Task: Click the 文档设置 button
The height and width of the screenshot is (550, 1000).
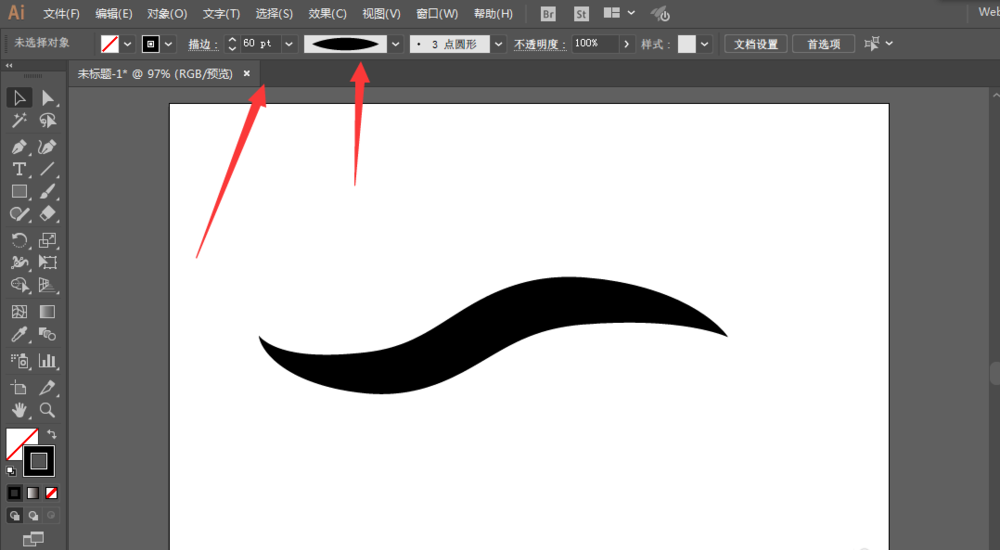Action: point(755,44)
